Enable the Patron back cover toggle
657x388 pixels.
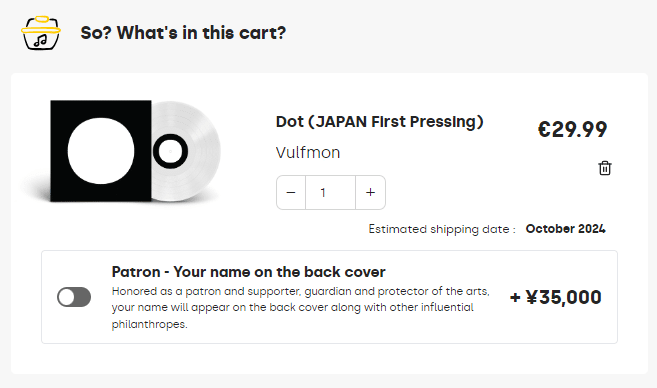coord(74,297)
